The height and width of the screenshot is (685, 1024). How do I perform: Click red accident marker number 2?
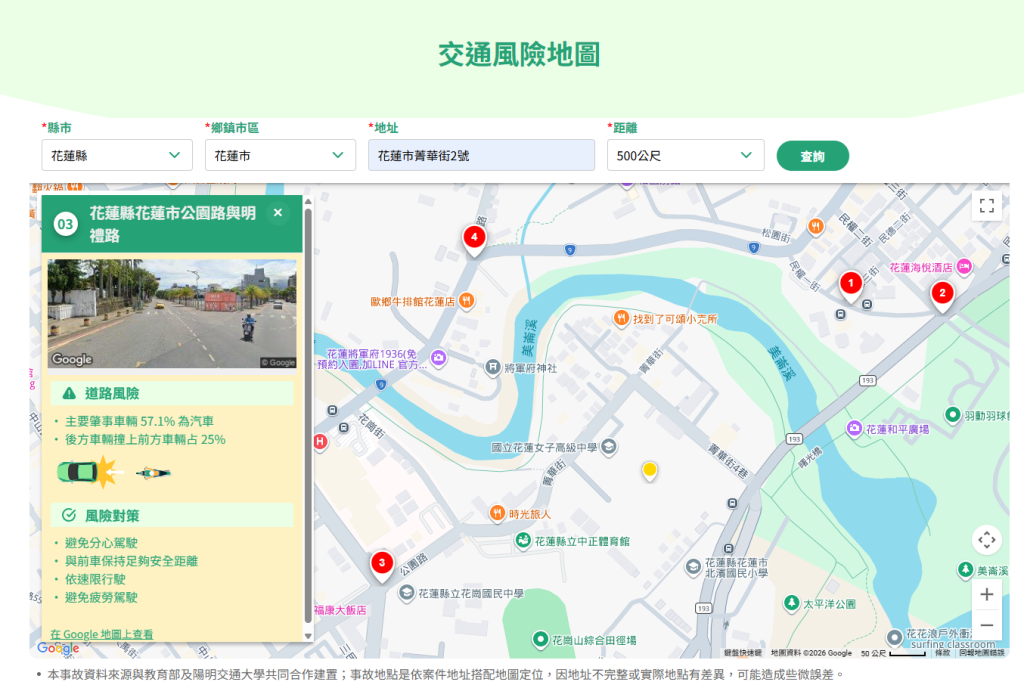tap(941, 293)
